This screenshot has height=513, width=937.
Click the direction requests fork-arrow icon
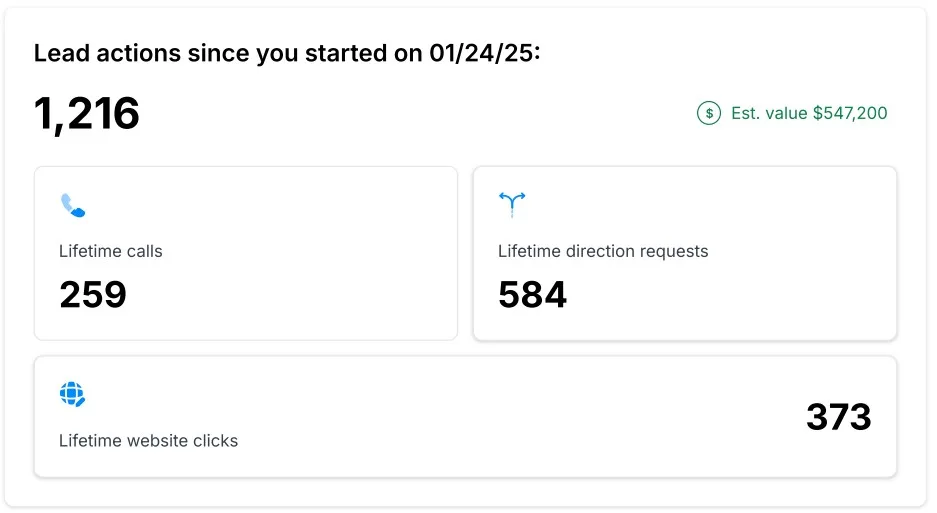tap(511, 205)
